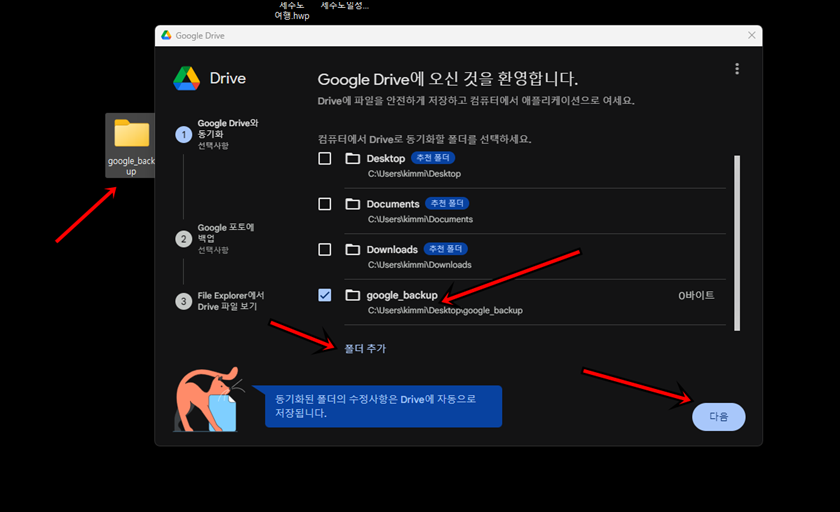Click the C:\Users\kimmi\Downloads path text
This screenshot has width=840, height=512.
tap(419, 265)
